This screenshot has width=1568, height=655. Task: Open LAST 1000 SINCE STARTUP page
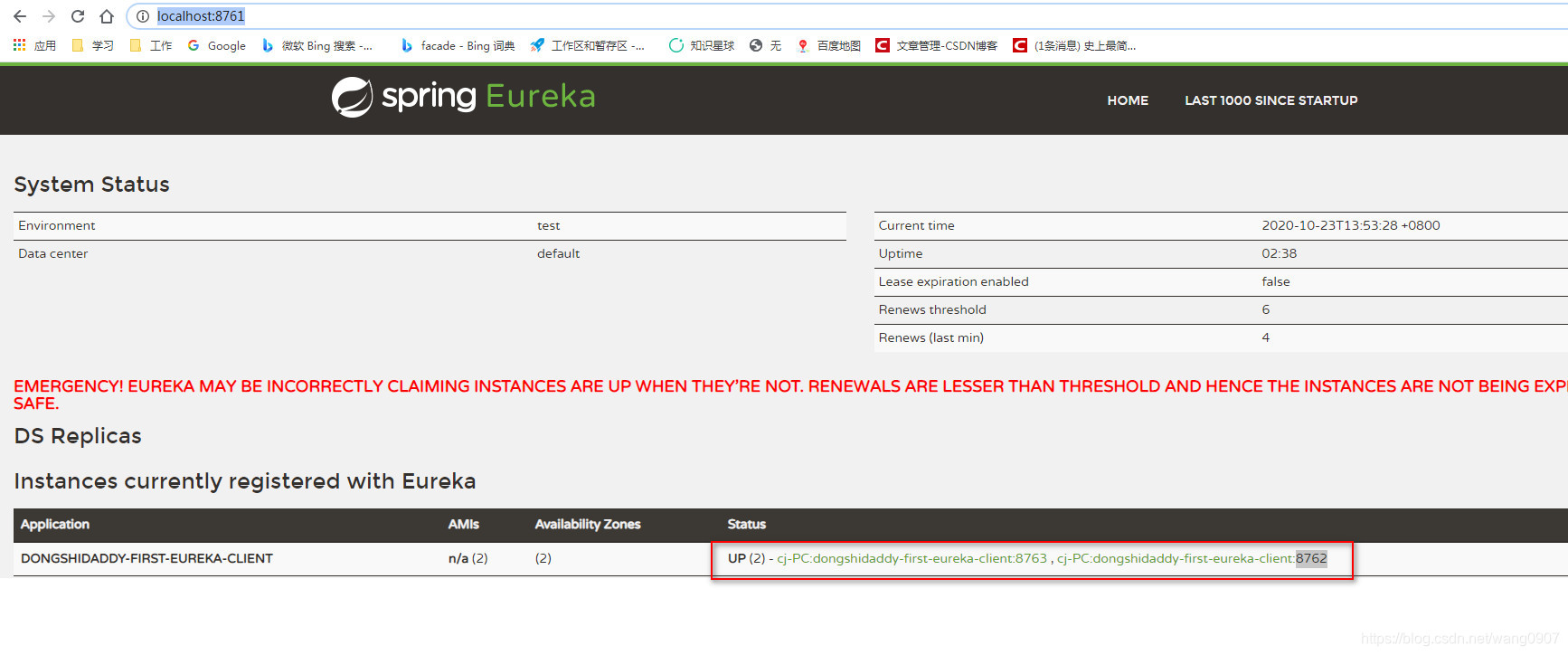tap(1271, 100)
